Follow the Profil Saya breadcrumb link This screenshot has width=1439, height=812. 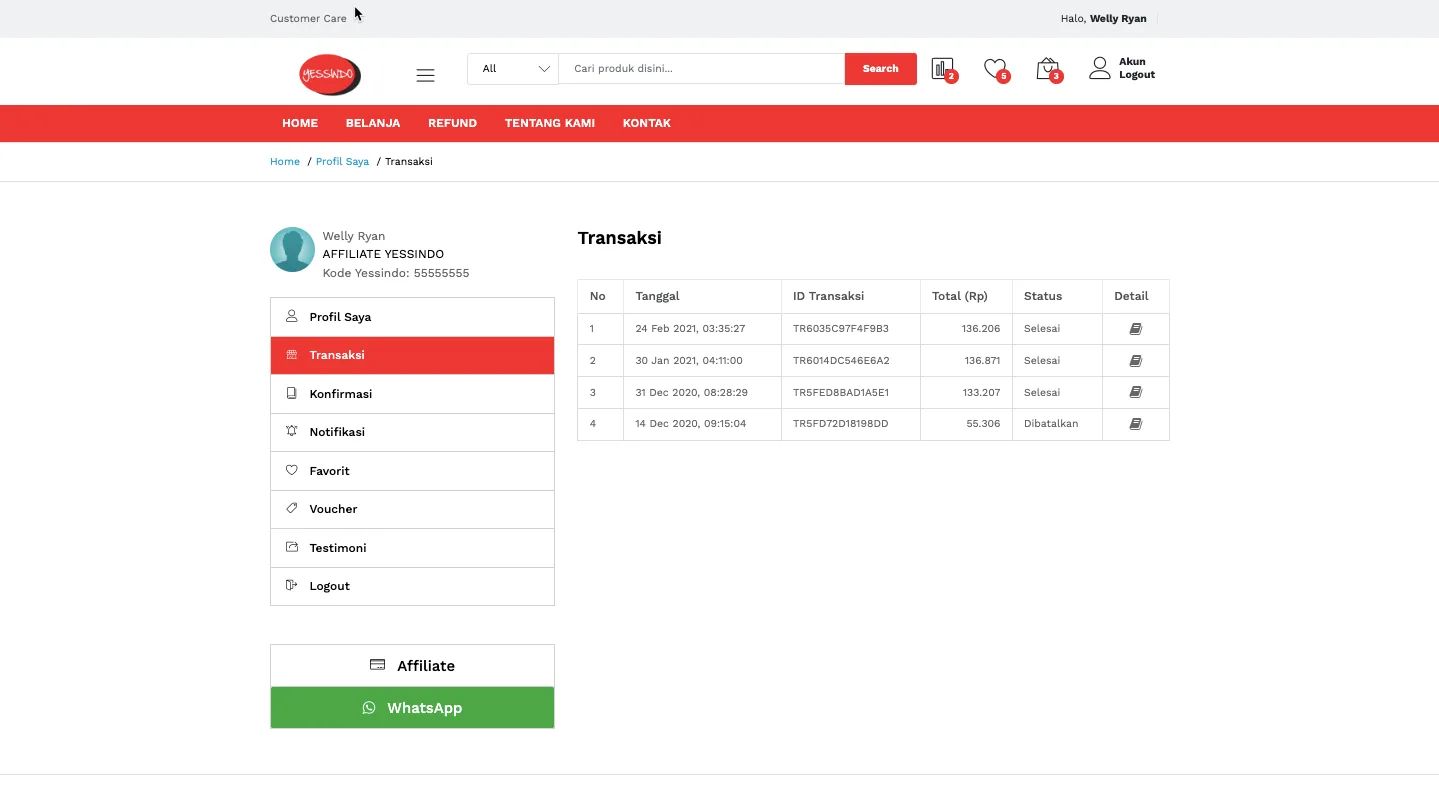[342, 162]
